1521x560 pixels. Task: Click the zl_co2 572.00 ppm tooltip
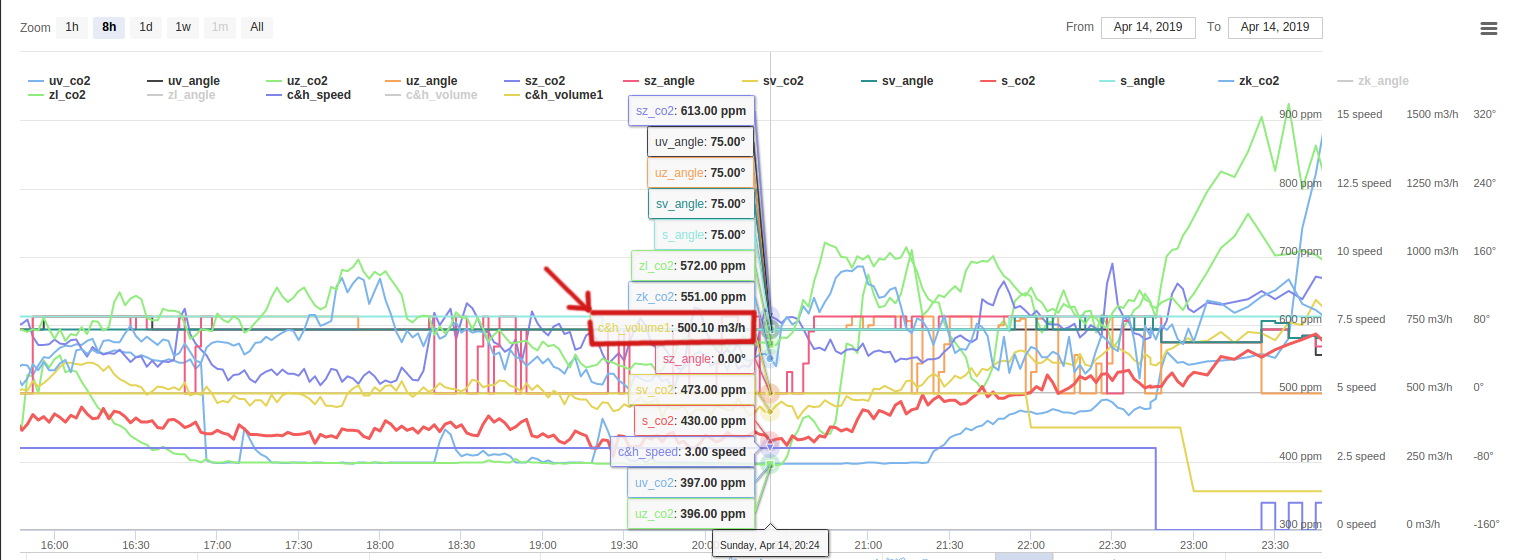692,266
